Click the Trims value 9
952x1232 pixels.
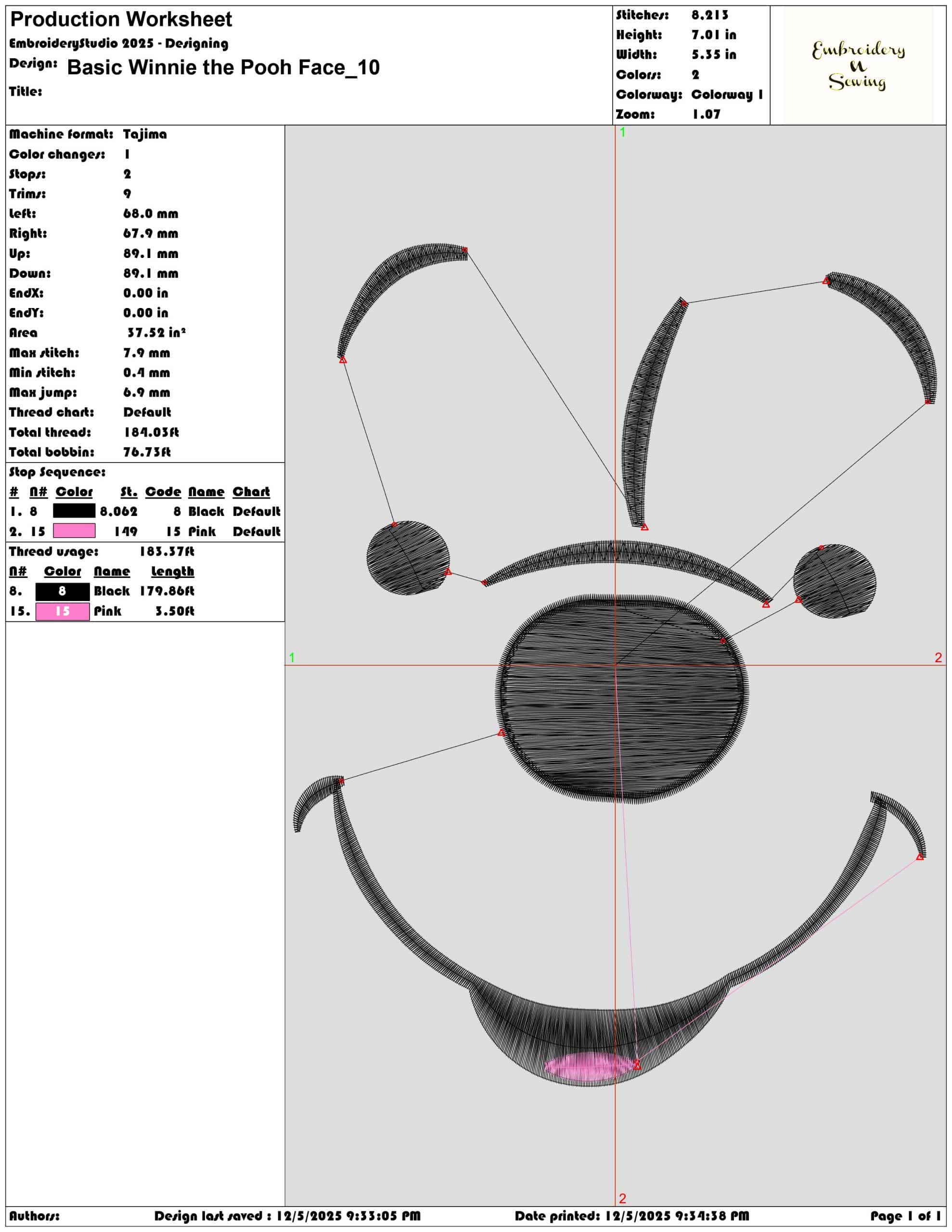tap(127, 194)
